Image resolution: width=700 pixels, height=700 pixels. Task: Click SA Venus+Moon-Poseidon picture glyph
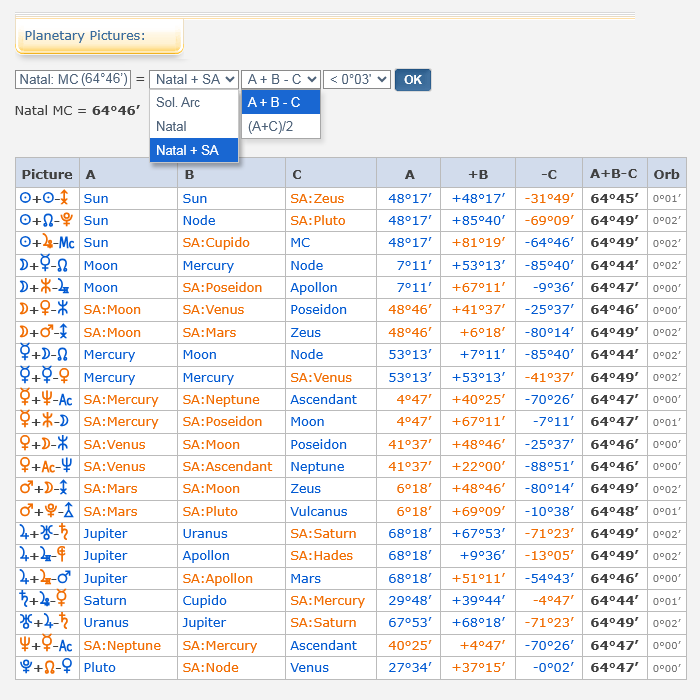[x=44, y=444]
